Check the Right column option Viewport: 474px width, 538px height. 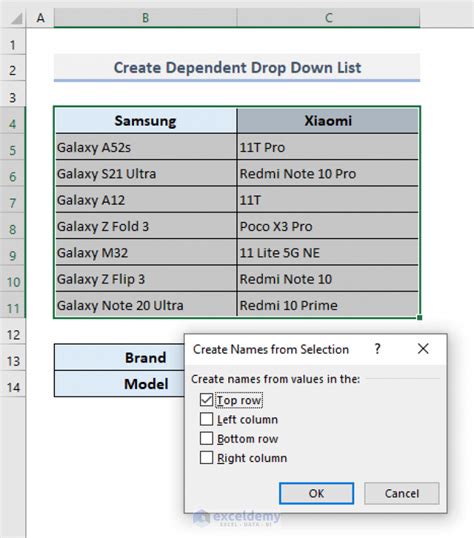point(206,458)
